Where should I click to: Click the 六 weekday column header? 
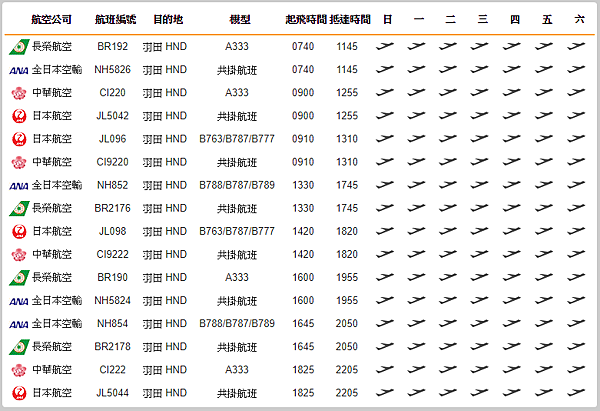[x=579, y=19]
